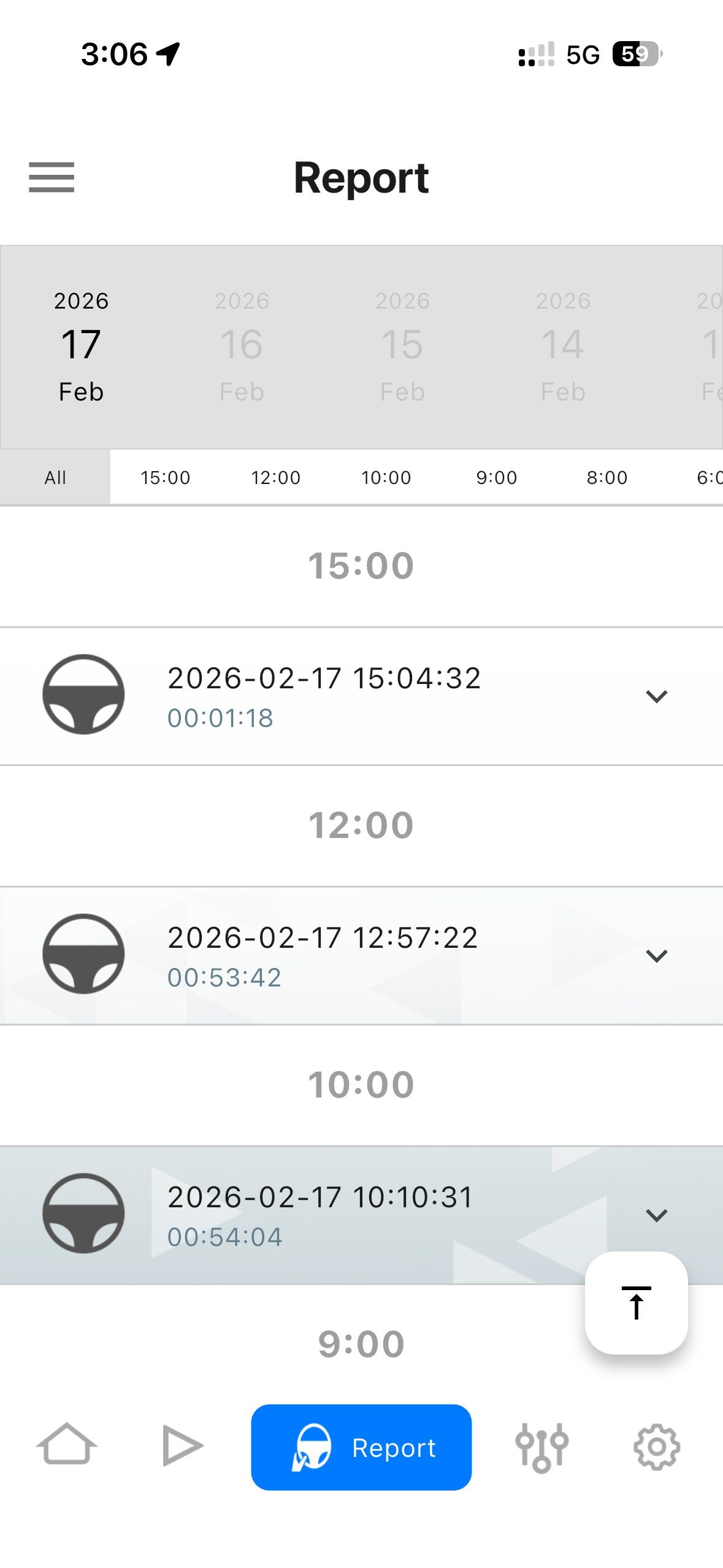The width and height of the screenshot is (723, 1568).
Task: Tap the blue Report tab button
Action: click(361, 1447)
